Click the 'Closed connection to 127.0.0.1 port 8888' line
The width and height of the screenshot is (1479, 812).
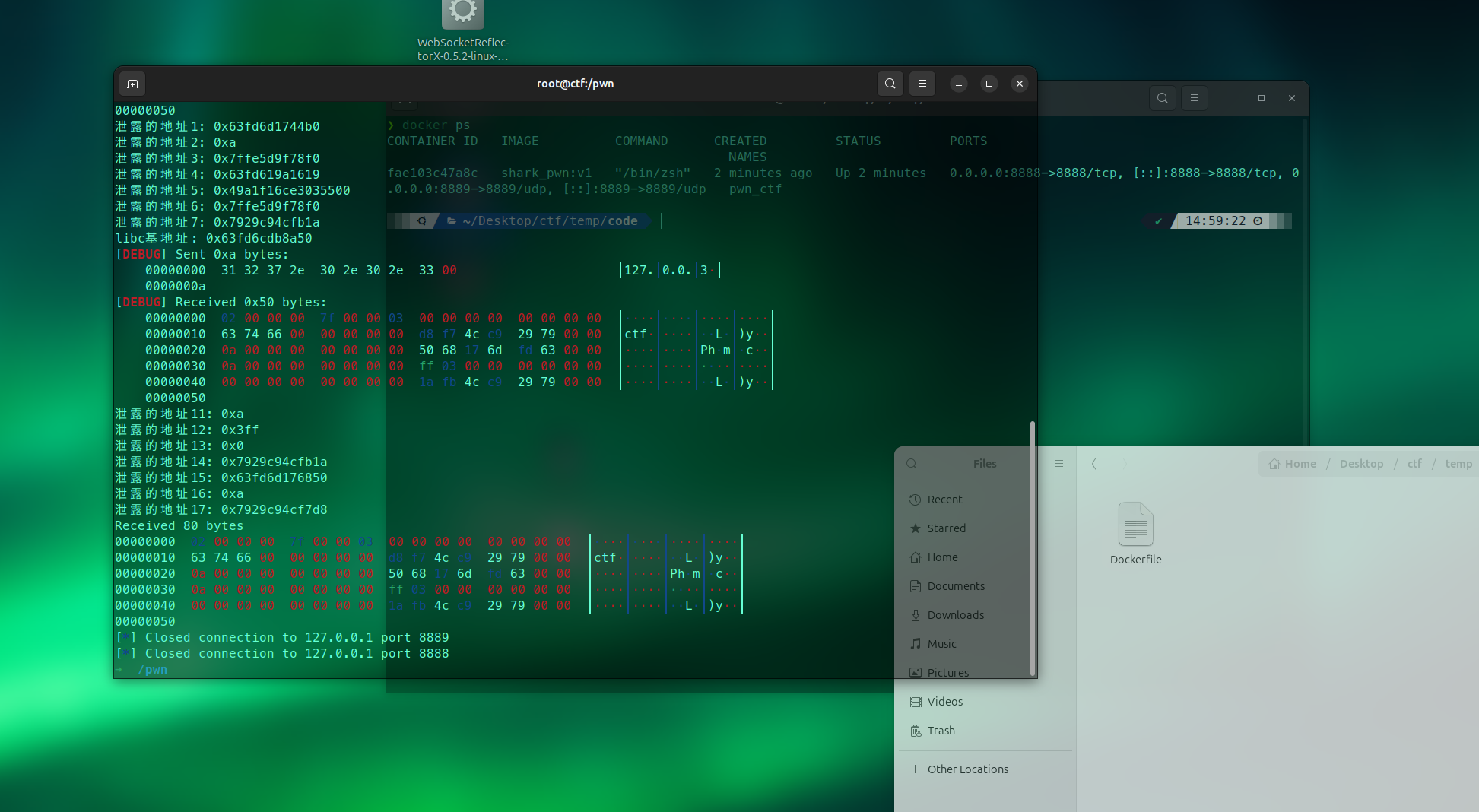point(282,654)
